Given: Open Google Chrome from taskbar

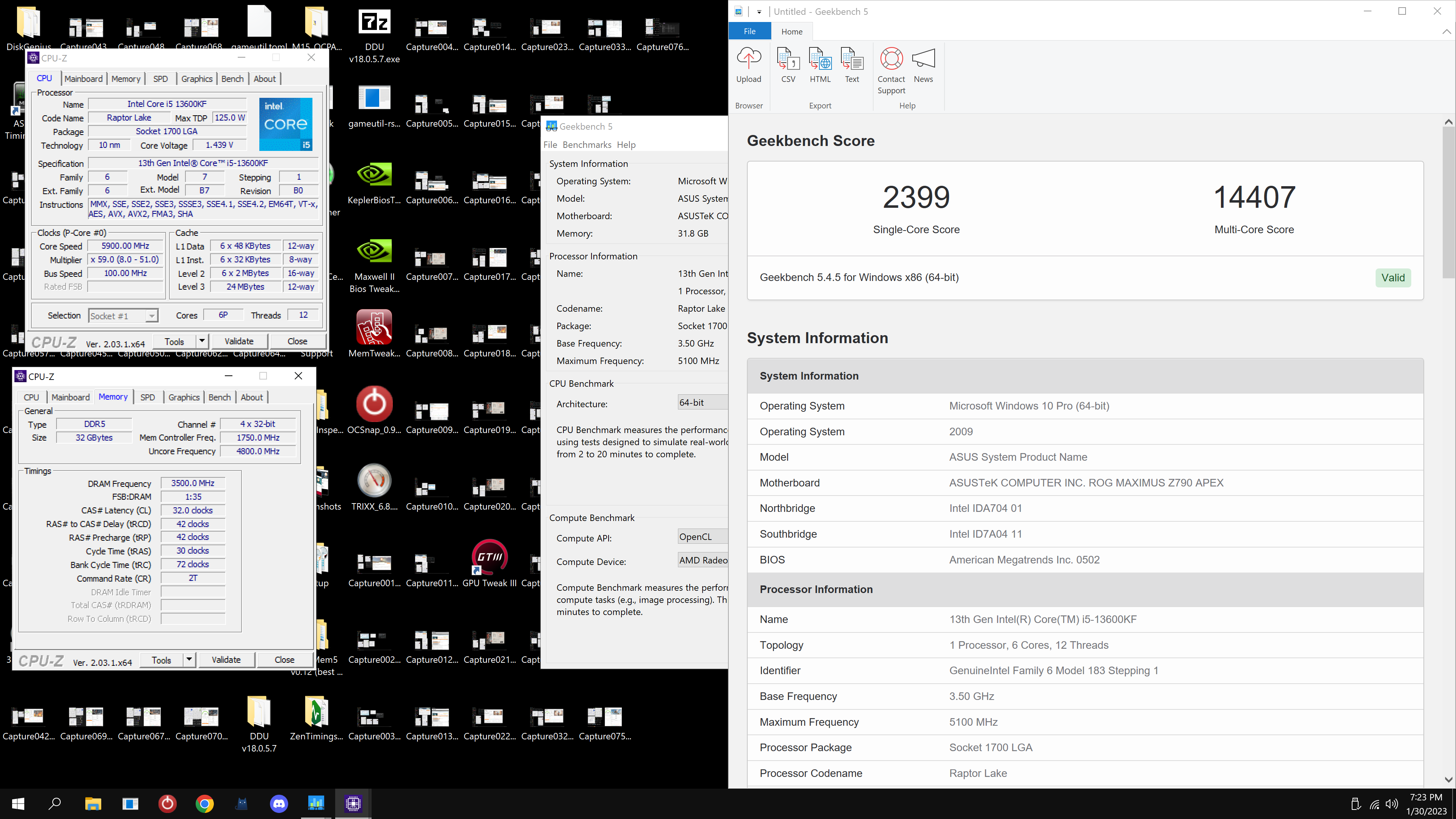Looking at the screenshot, I should point(205,803).
